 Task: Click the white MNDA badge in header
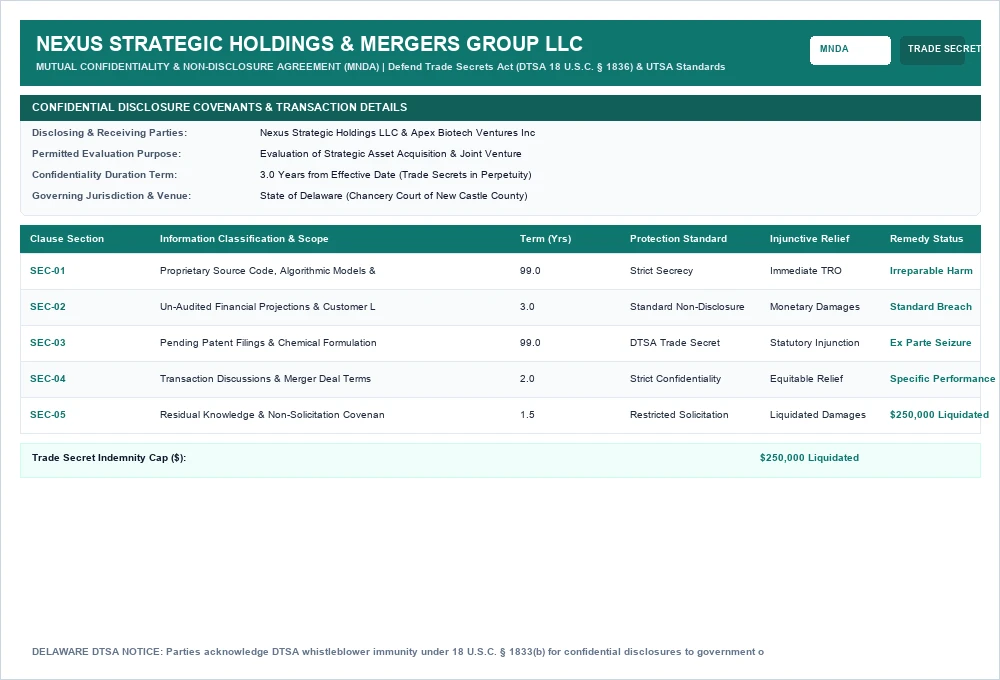click(x=850, y=50)
